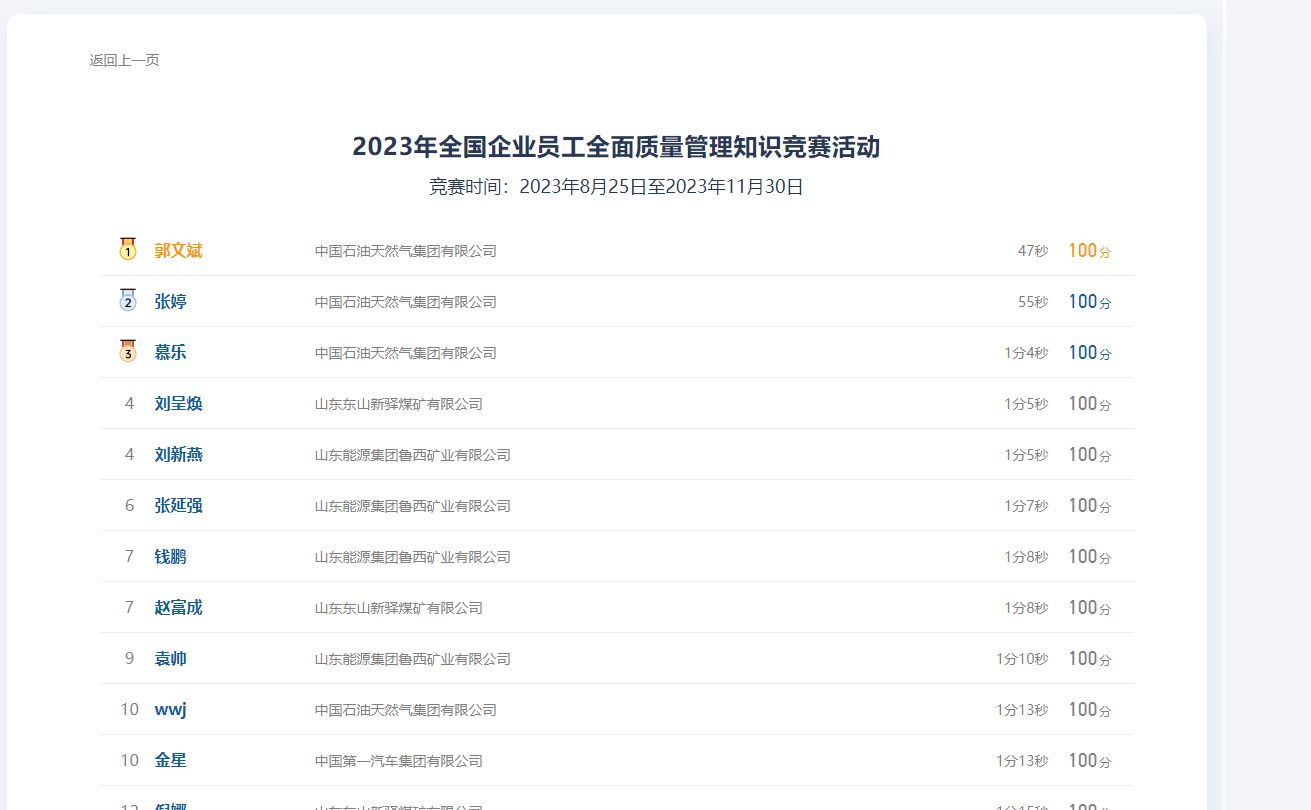
Task: Click the rank number 9 beside 袁帅
Action: pos(128,658)
